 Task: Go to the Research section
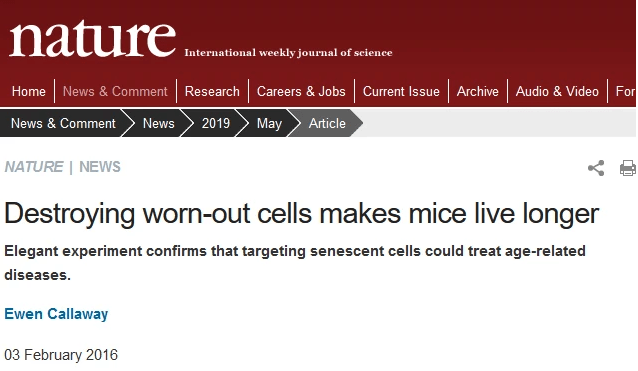coord(212,91)
